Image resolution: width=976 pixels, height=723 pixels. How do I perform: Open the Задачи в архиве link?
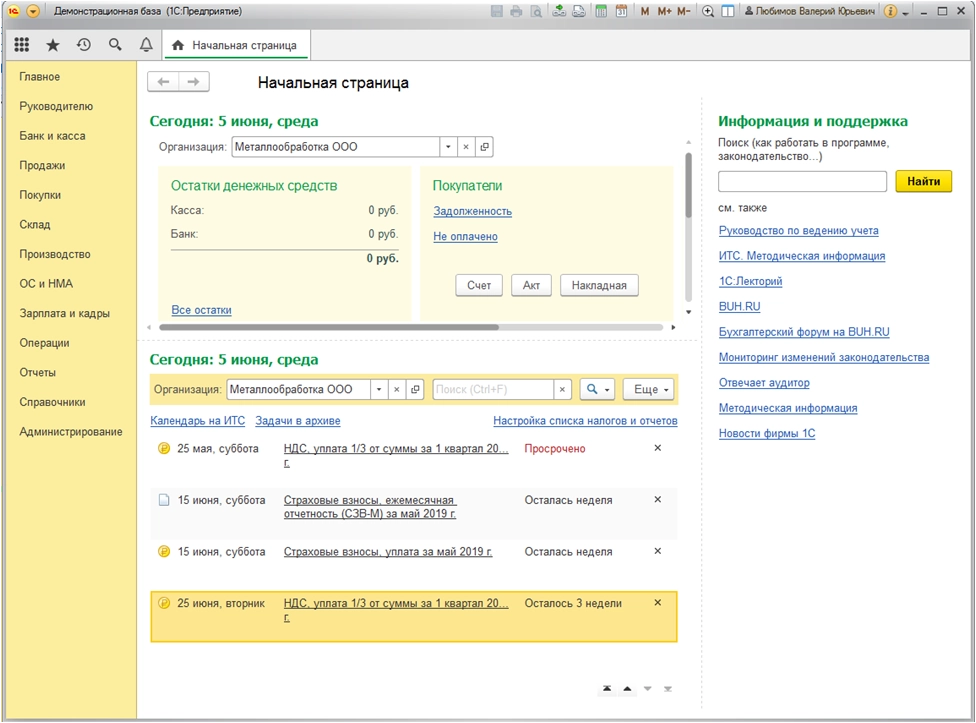pyautogui.click(x=298, y=421)
